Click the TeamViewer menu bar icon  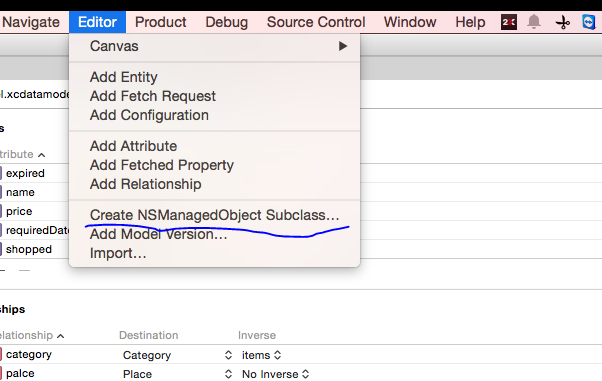[589, 22]
